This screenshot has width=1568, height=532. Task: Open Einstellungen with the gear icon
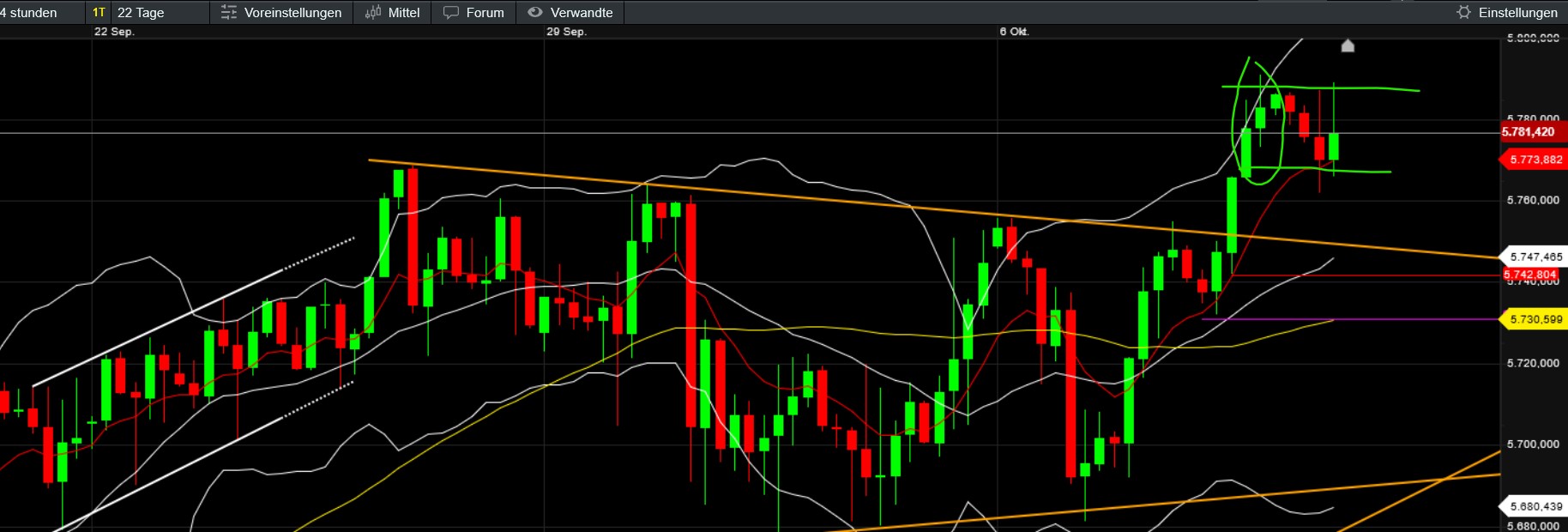tap(1464, 12)
